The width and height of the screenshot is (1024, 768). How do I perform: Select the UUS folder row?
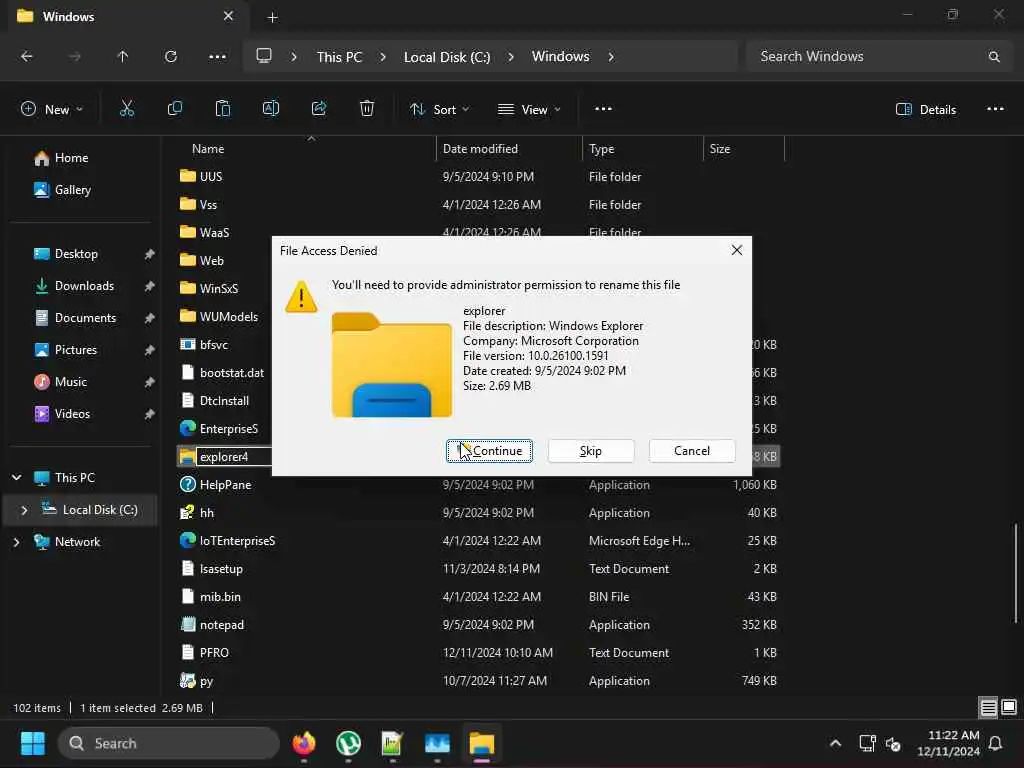click(479, 176)
